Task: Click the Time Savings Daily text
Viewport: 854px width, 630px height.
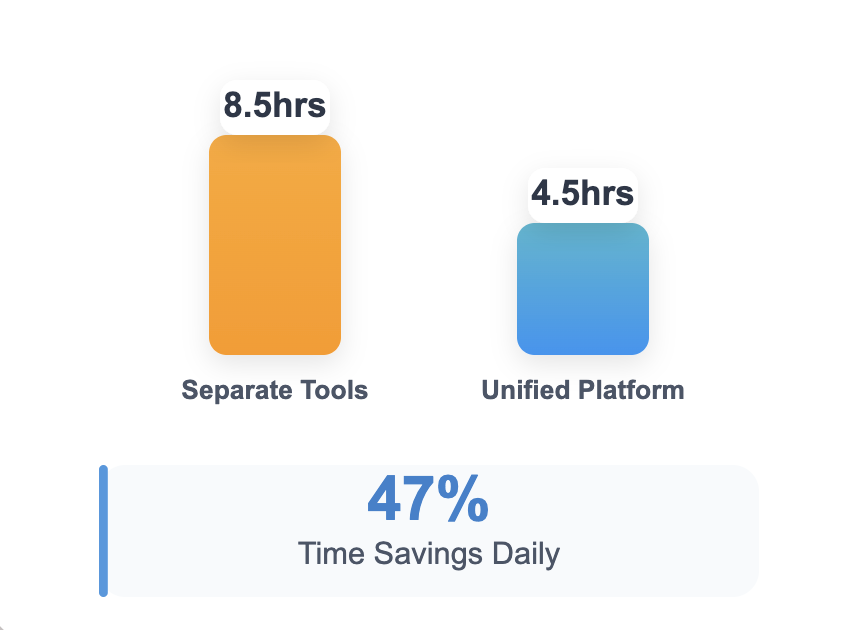Action: point(429,554)
